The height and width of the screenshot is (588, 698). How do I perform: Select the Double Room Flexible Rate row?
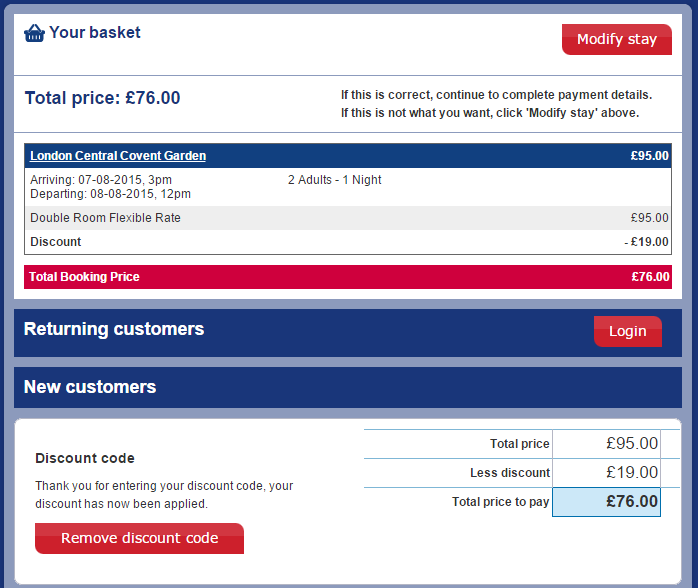pyautogui.click(x=348, y=218)
